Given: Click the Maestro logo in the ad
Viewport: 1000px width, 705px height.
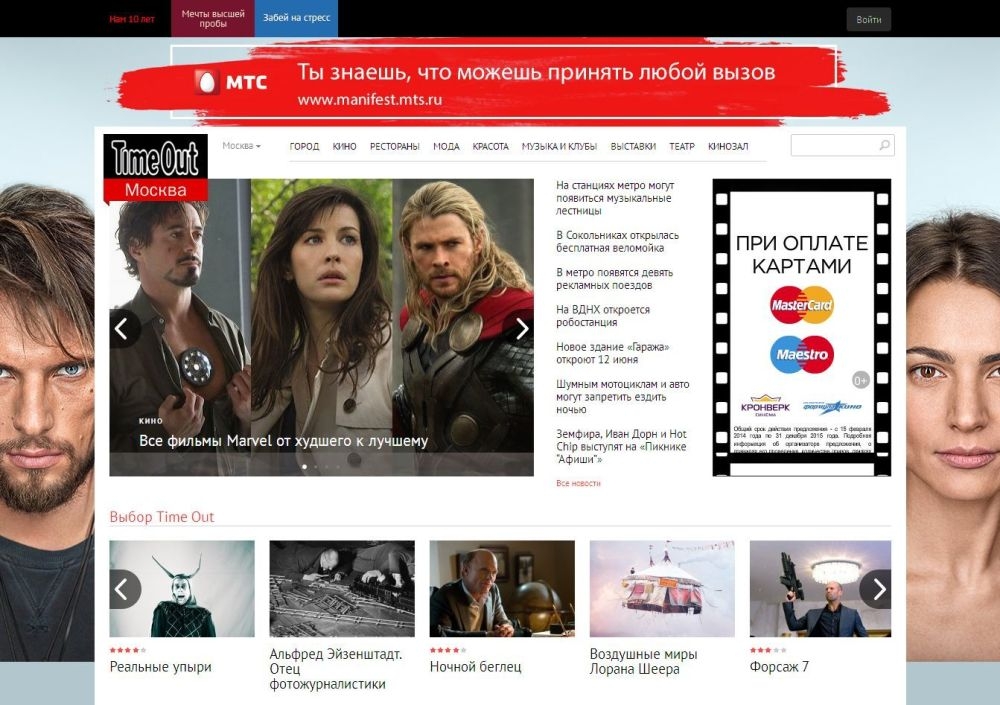Looking at the screenshot, I should pyautogui.click(x=802, y=354).
